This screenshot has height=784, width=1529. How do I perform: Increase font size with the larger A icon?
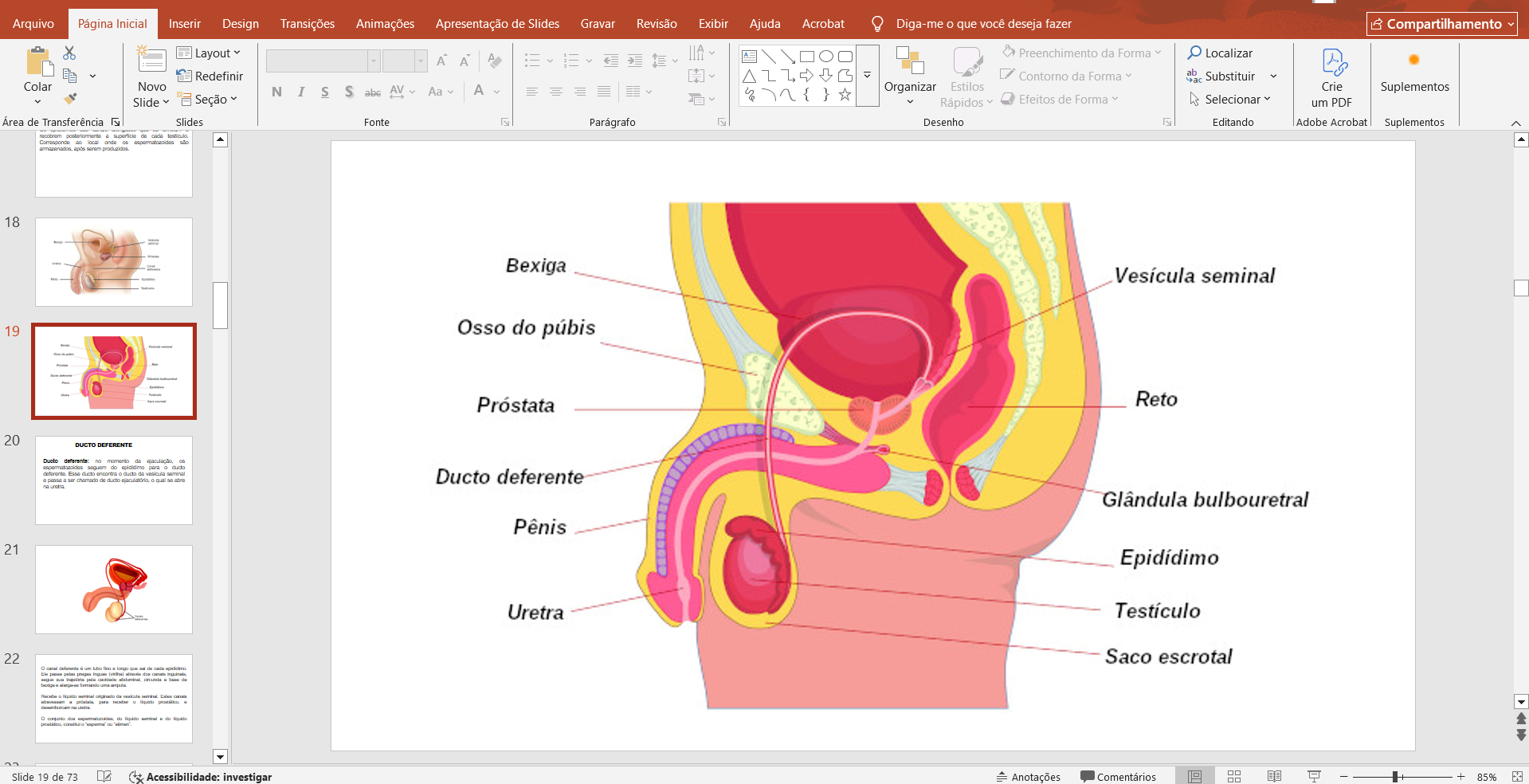click(441, 61)
